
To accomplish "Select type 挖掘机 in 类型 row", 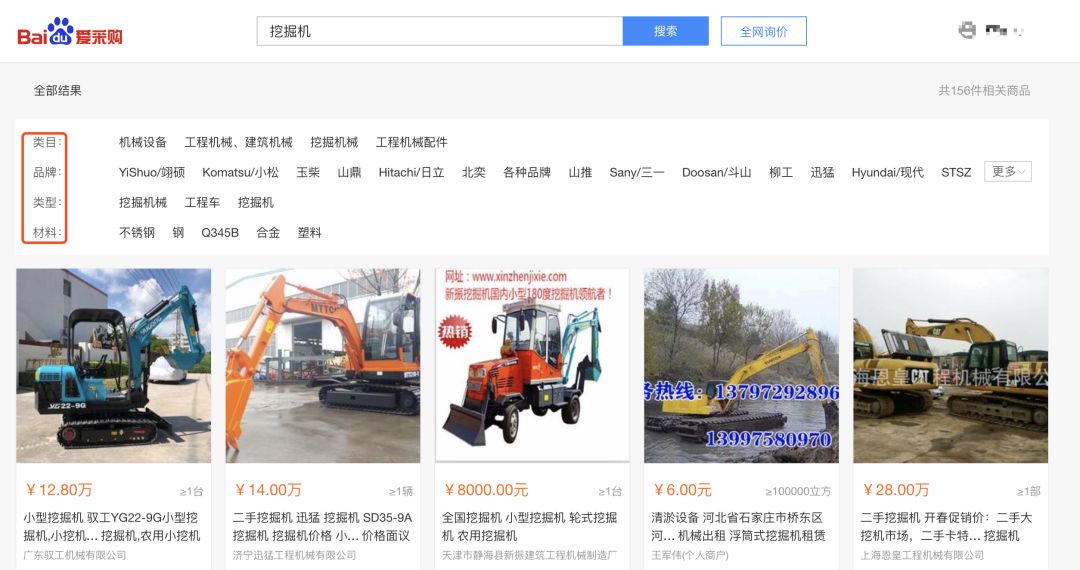I will [x=256, y=202].
